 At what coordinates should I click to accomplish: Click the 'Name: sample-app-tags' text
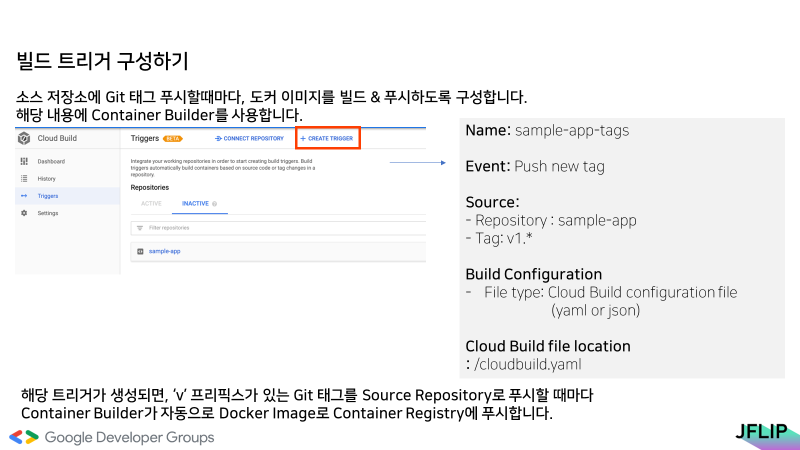click(x=547, y=131)
